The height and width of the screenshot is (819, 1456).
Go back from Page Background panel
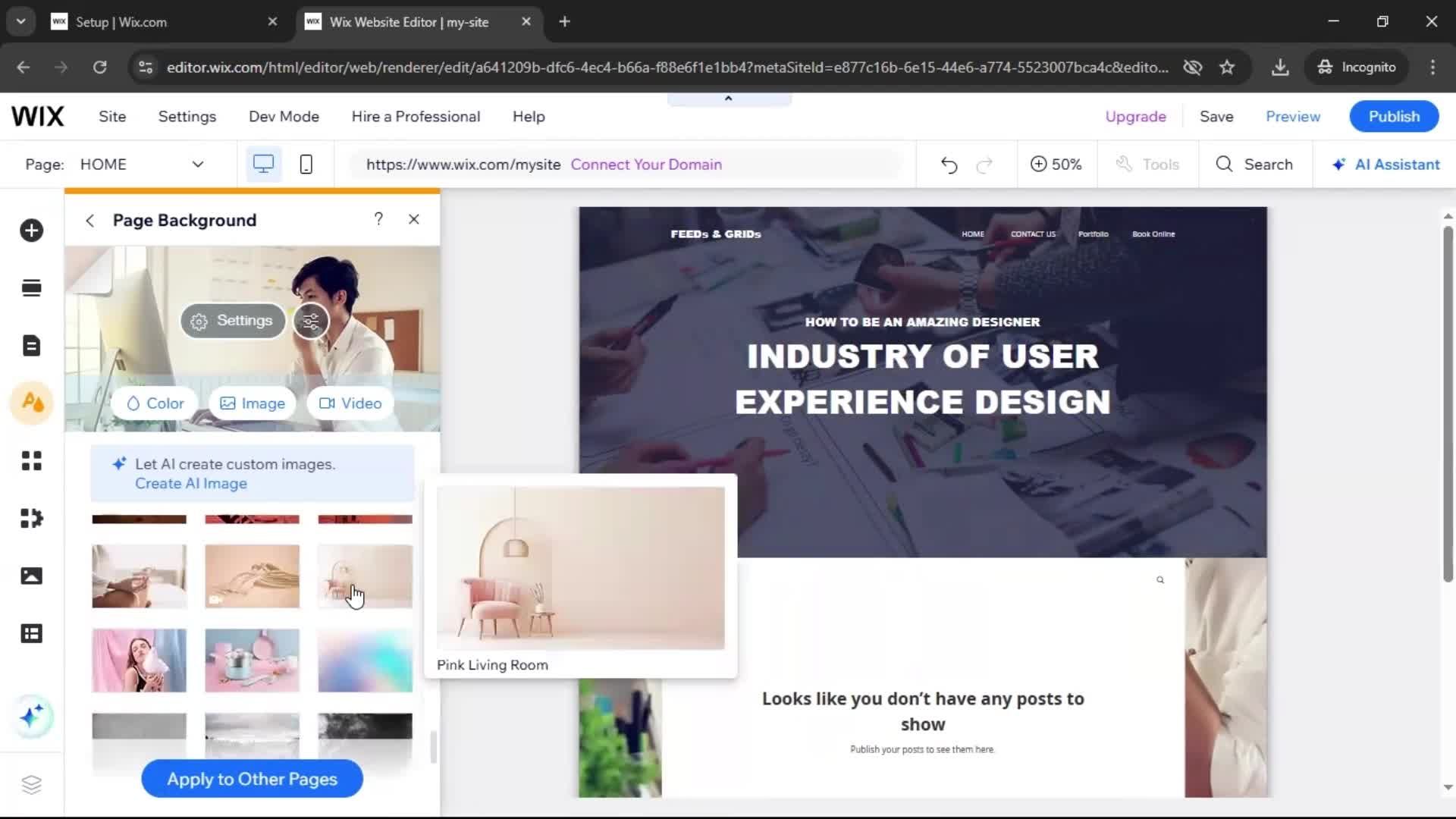click(90, 221)
